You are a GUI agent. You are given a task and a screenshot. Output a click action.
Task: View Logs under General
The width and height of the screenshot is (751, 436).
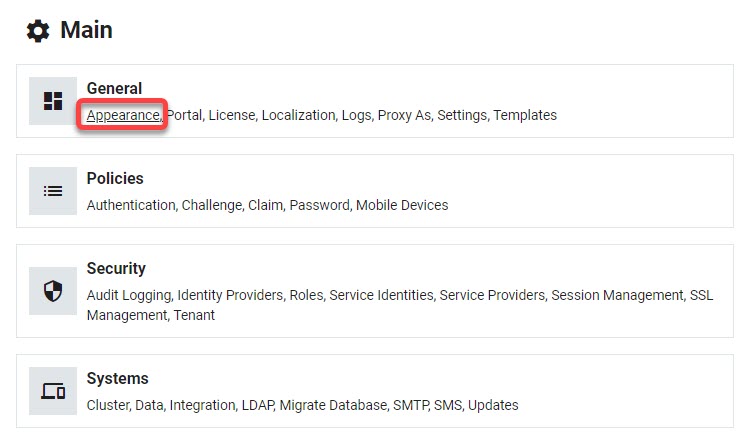pos(356,115)
